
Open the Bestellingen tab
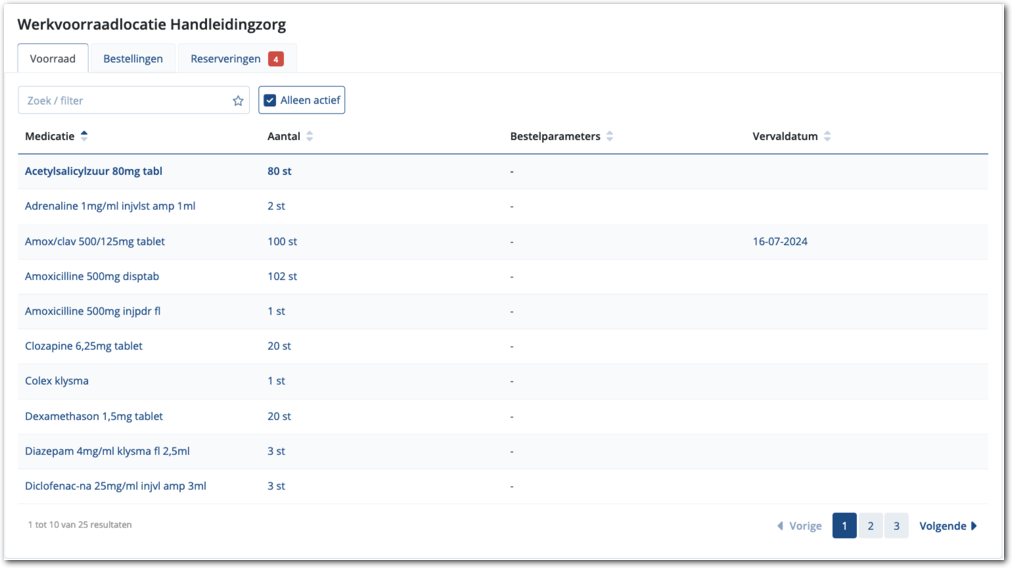(x=133, y=59)
